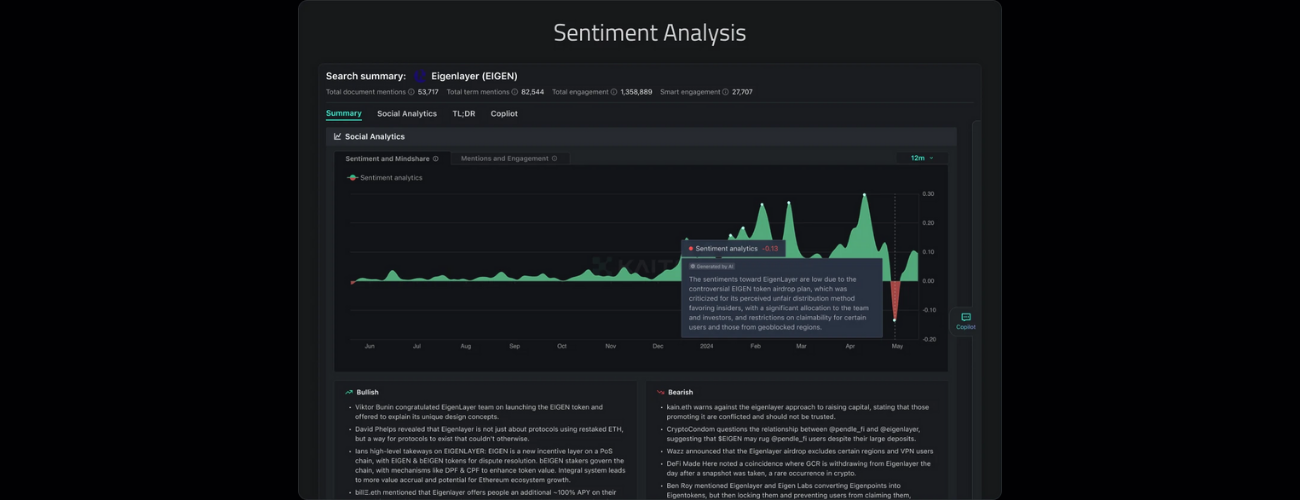
Task: Click the Smart engagement value 27,707
Action: tap(743, 92)
